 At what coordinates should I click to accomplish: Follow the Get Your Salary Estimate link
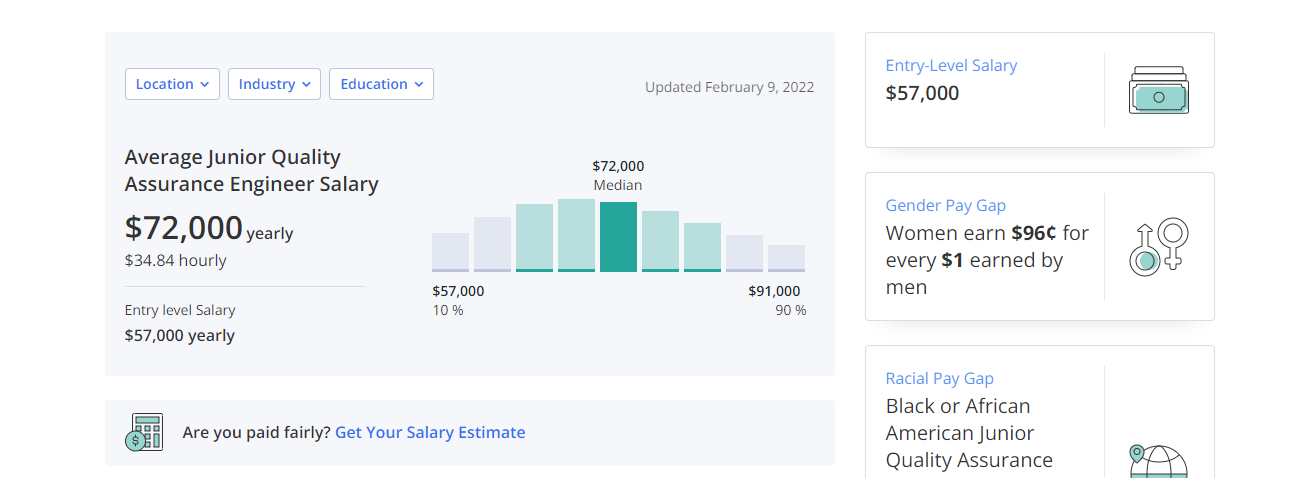coord(430,432)
